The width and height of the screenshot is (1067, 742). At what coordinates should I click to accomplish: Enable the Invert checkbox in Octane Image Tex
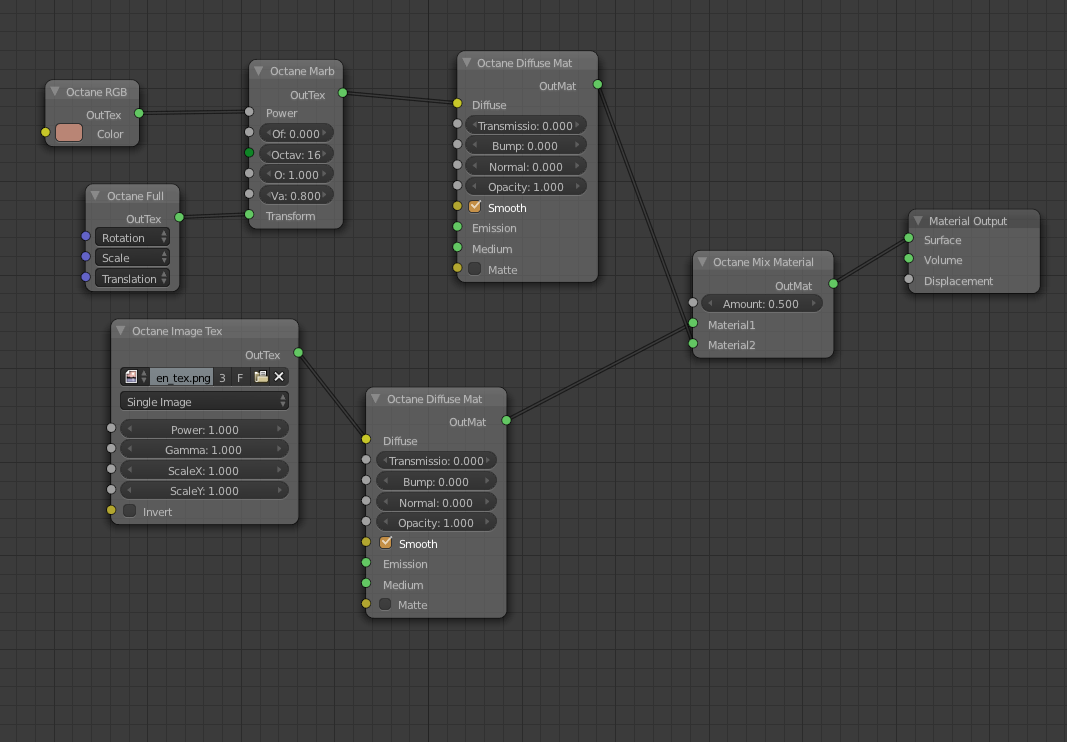click(130, 511)
